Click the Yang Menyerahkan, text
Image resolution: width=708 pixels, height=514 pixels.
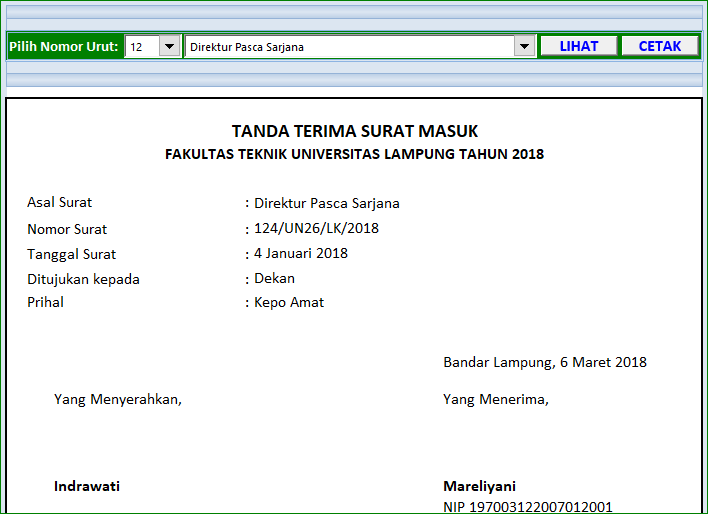[118, 399]
